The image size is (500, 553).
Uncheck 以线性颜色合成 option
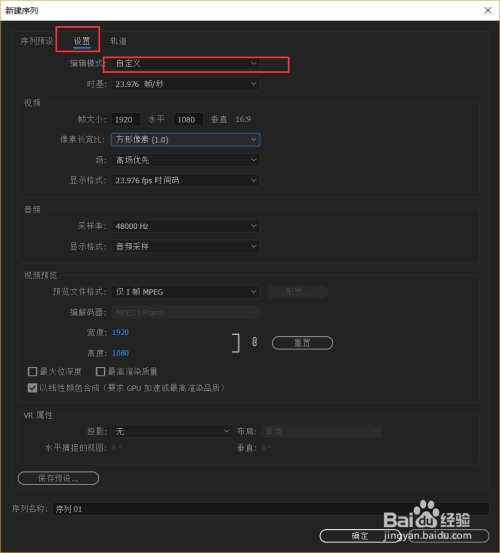[32, 388]
